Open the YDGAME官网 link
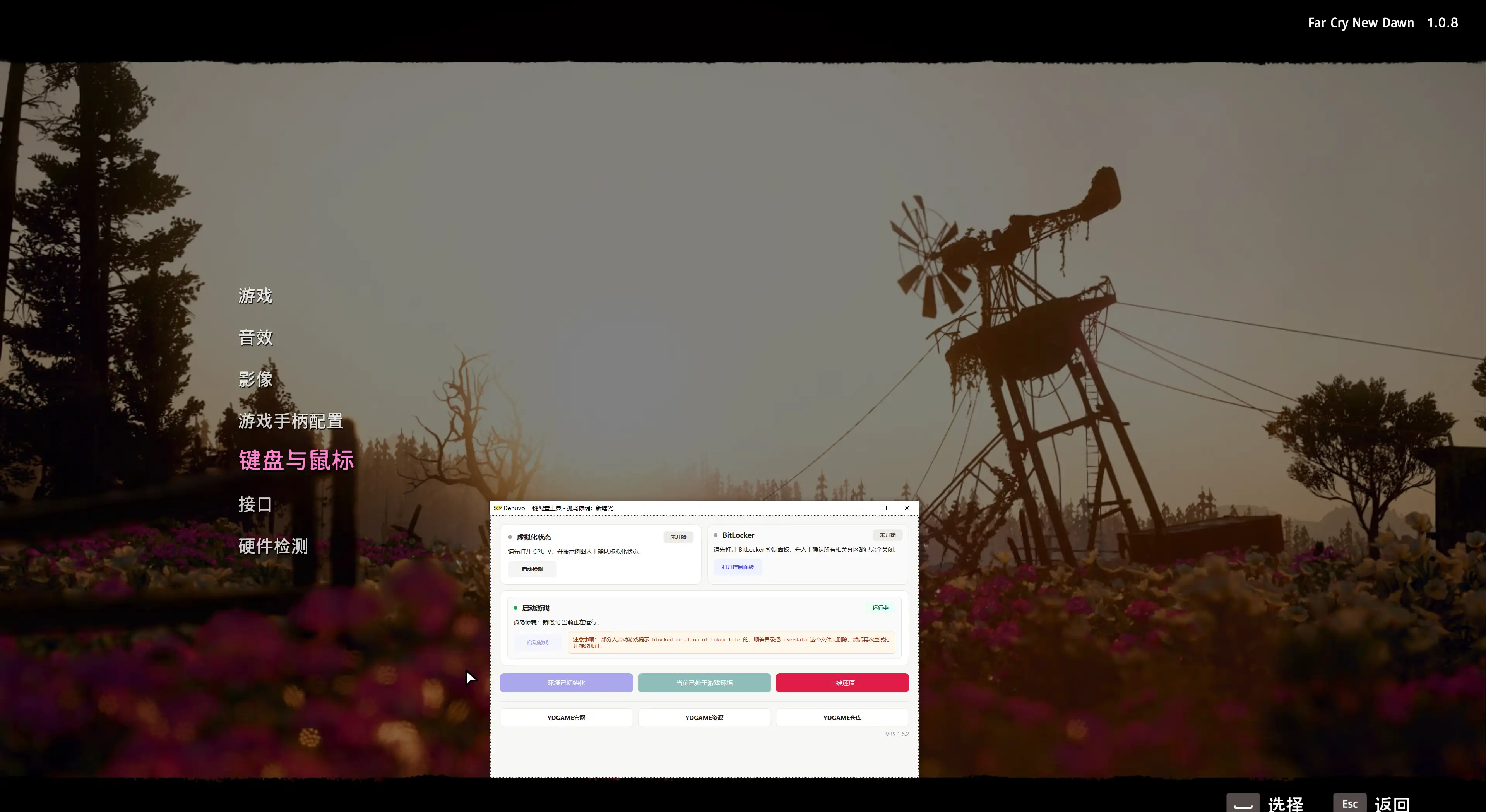 (567, 718)
